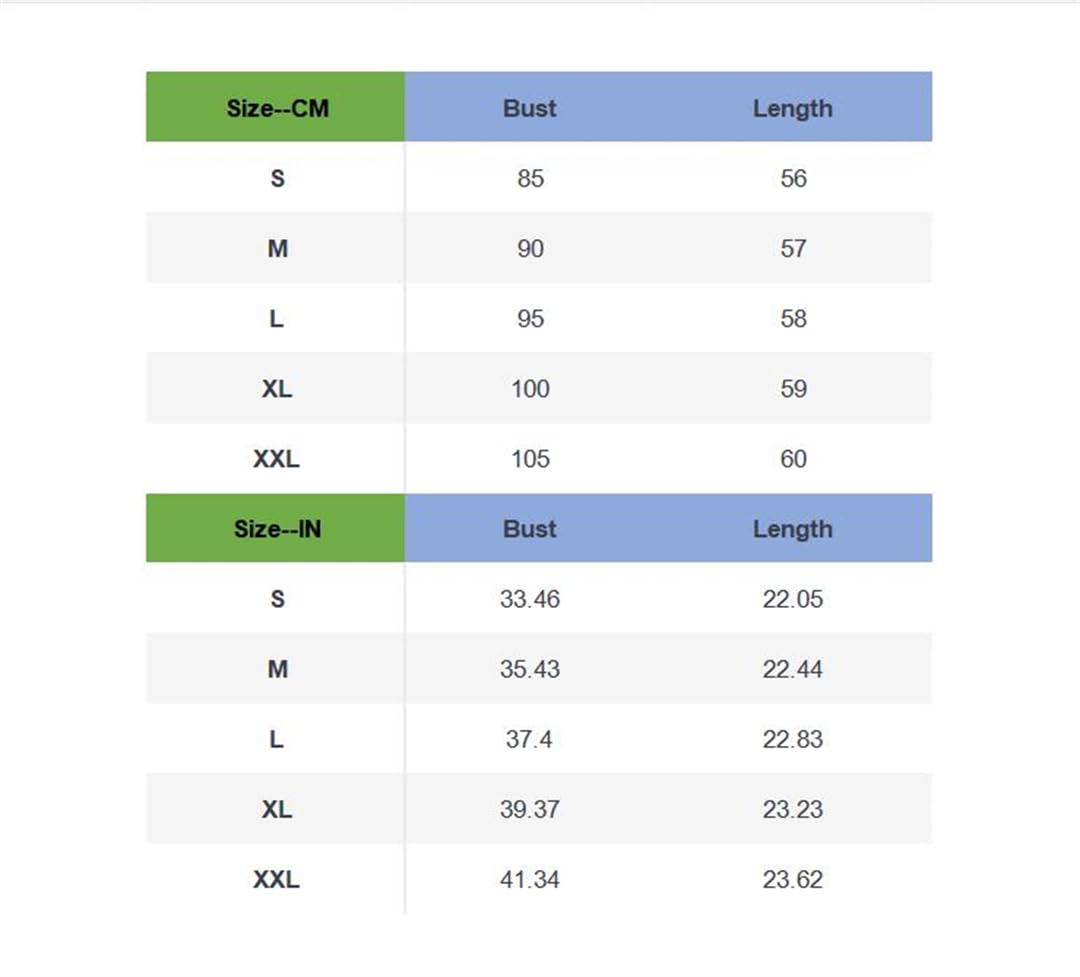Viewport: 1080px width, 977px height.
Task: Select the Bust header in CM table
Action: [x=530, y=108]
